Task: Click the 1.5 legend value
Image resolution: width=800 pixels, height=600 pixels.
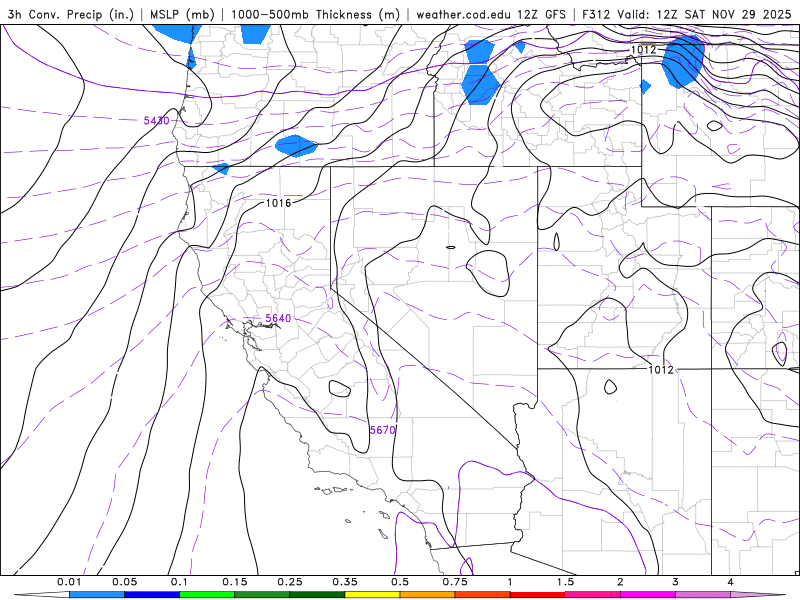Action: pos(565,582)
